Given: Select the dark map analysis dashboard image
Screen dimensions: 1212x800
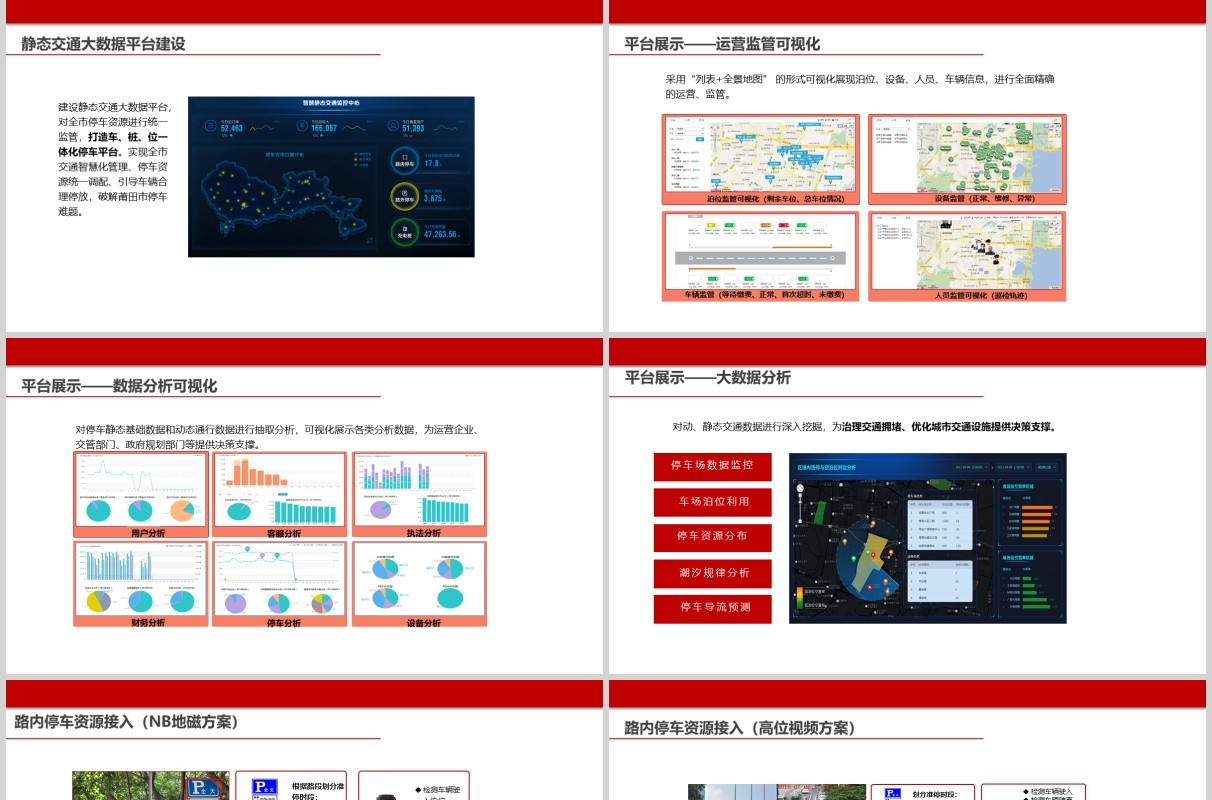Looking at the screenshot, I should pyautogui.click(x=928, y=538).
